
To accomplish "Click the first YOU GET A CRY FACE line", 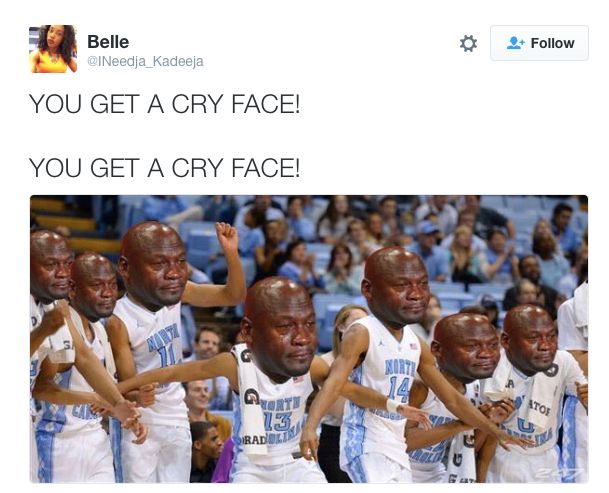I will pos(164,104).
